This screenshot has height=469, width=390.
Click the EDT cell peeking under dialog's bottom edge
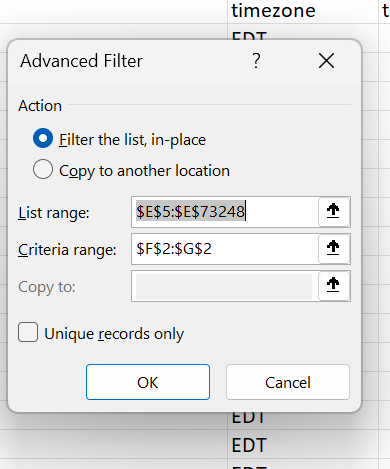(x=303, y=421)
